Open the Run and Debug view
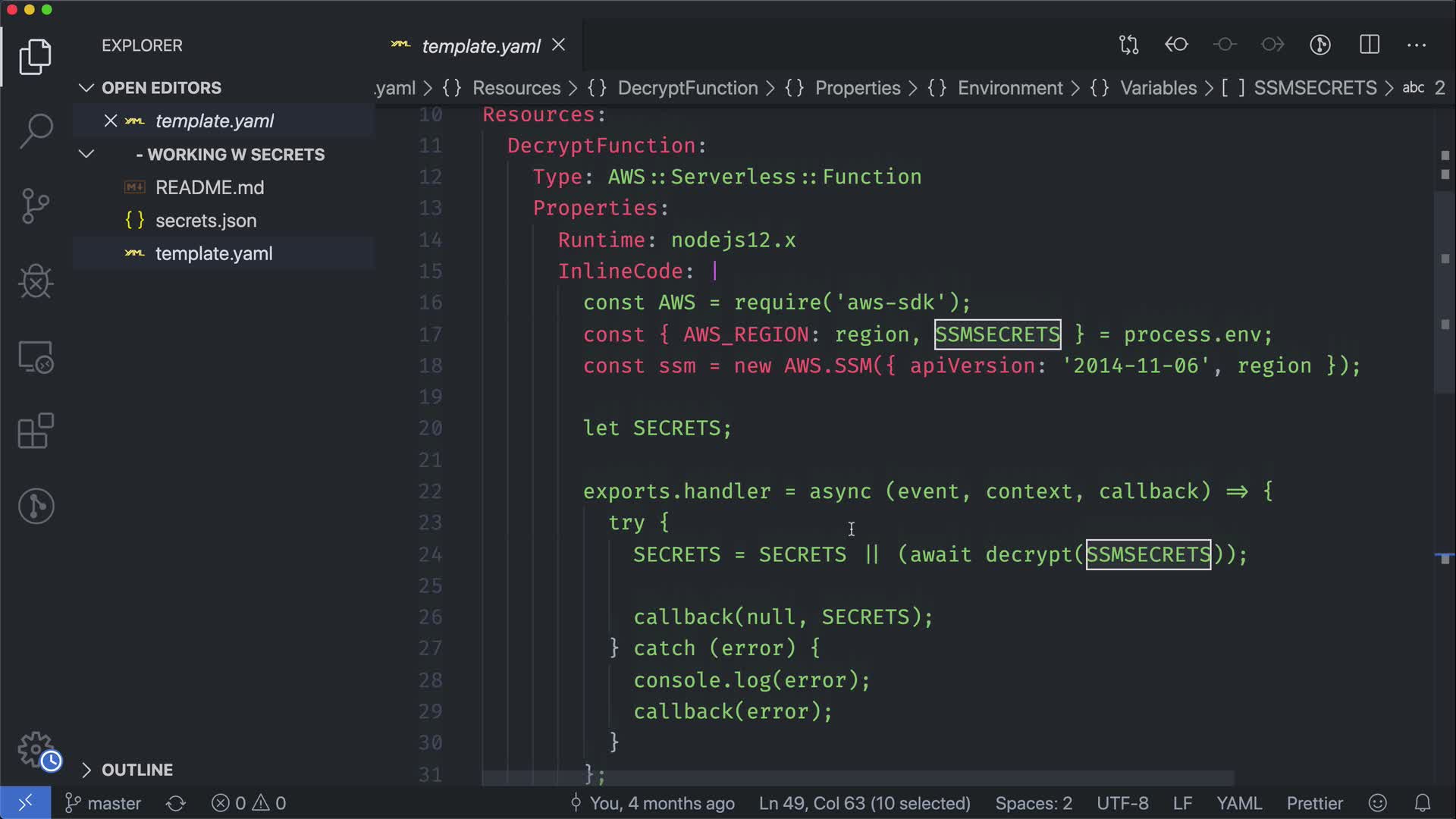The height and width of the screenshot is (819, 1456). click(36, 281)
